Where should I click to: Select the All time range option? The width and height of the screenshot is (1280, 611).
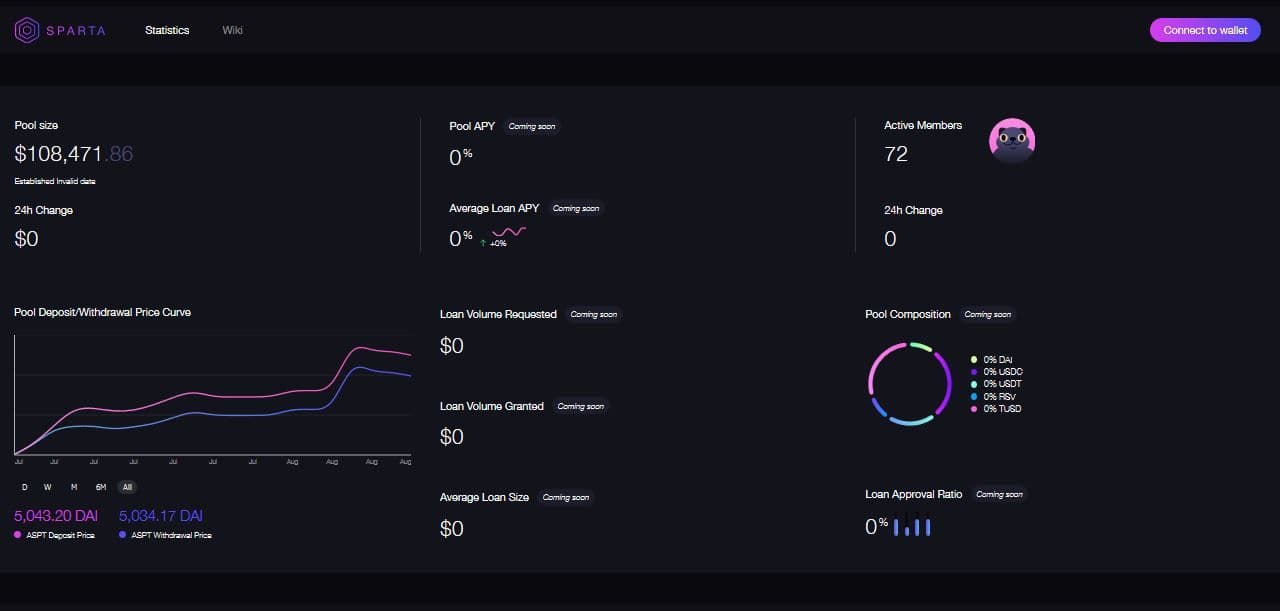point(126,487)
